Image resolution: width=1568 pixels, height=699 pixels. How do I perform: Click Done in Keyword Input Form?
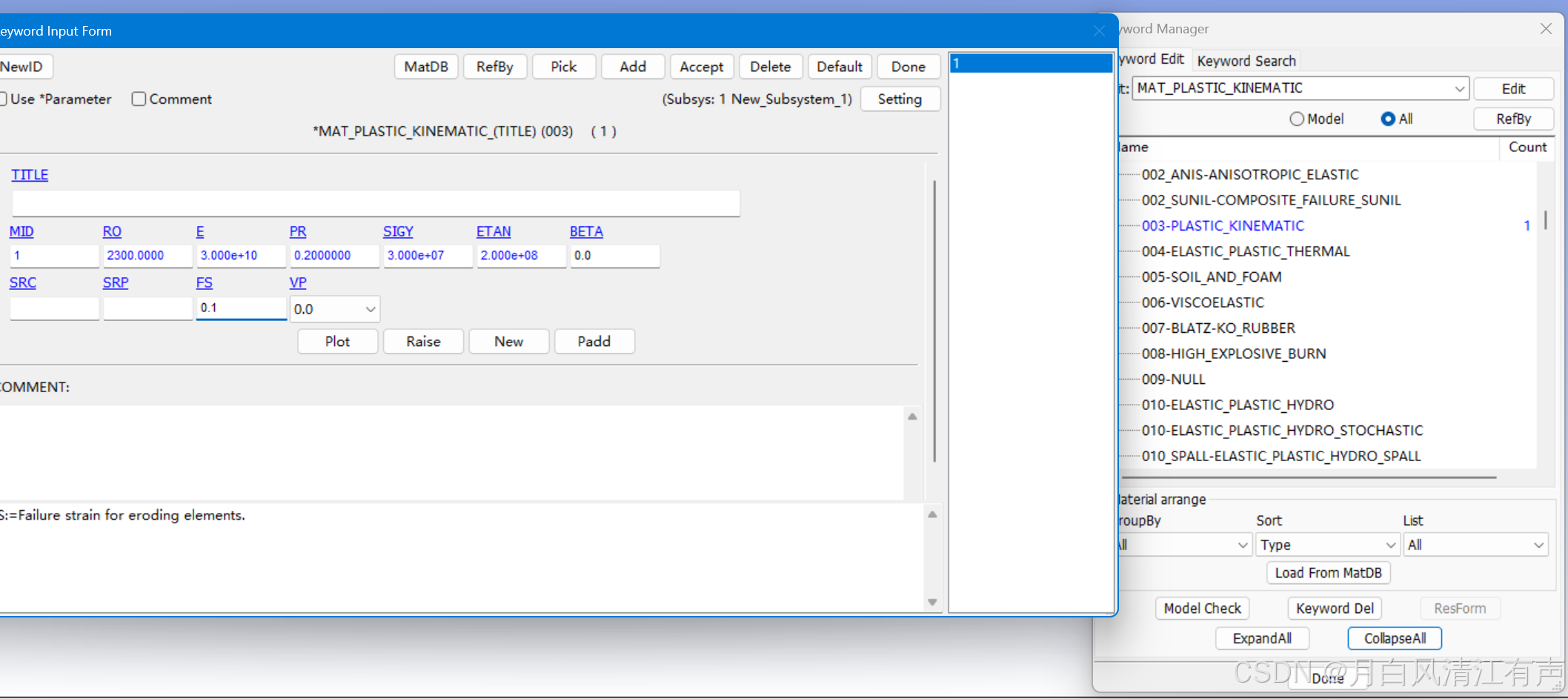click(x=908, y=67)
